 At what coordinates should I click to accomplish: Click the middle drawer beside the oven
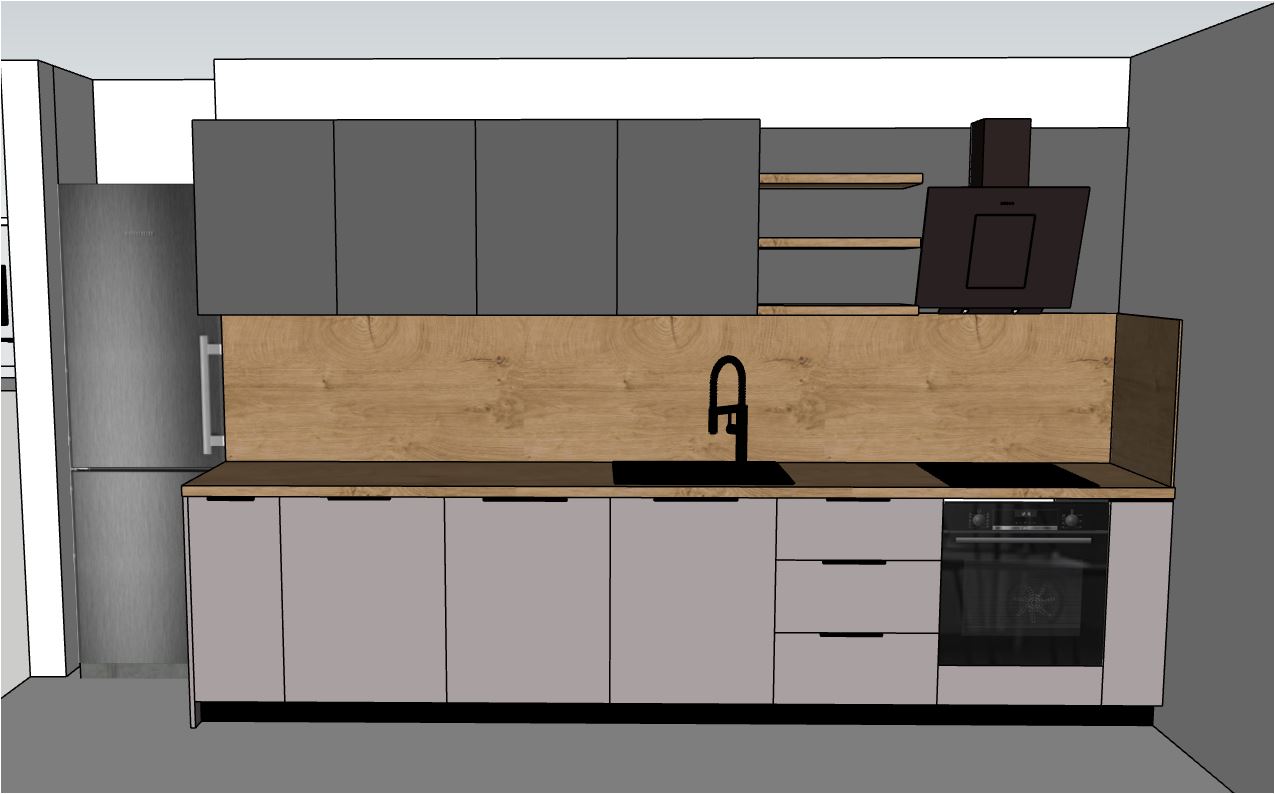point(857,596)
